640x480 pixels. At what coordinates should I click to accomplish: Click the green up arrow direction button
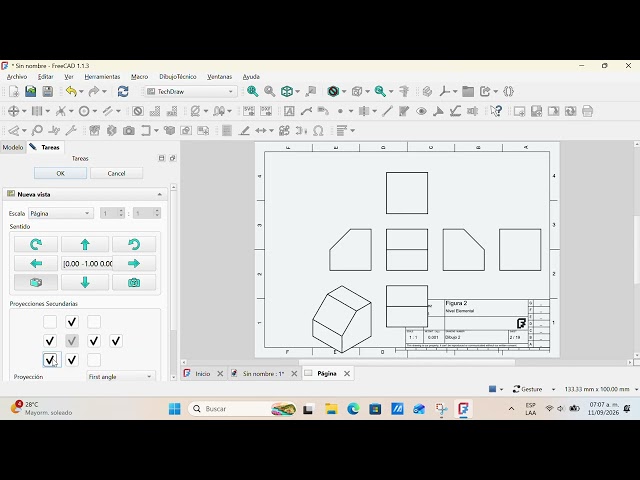tap(85, 244)
